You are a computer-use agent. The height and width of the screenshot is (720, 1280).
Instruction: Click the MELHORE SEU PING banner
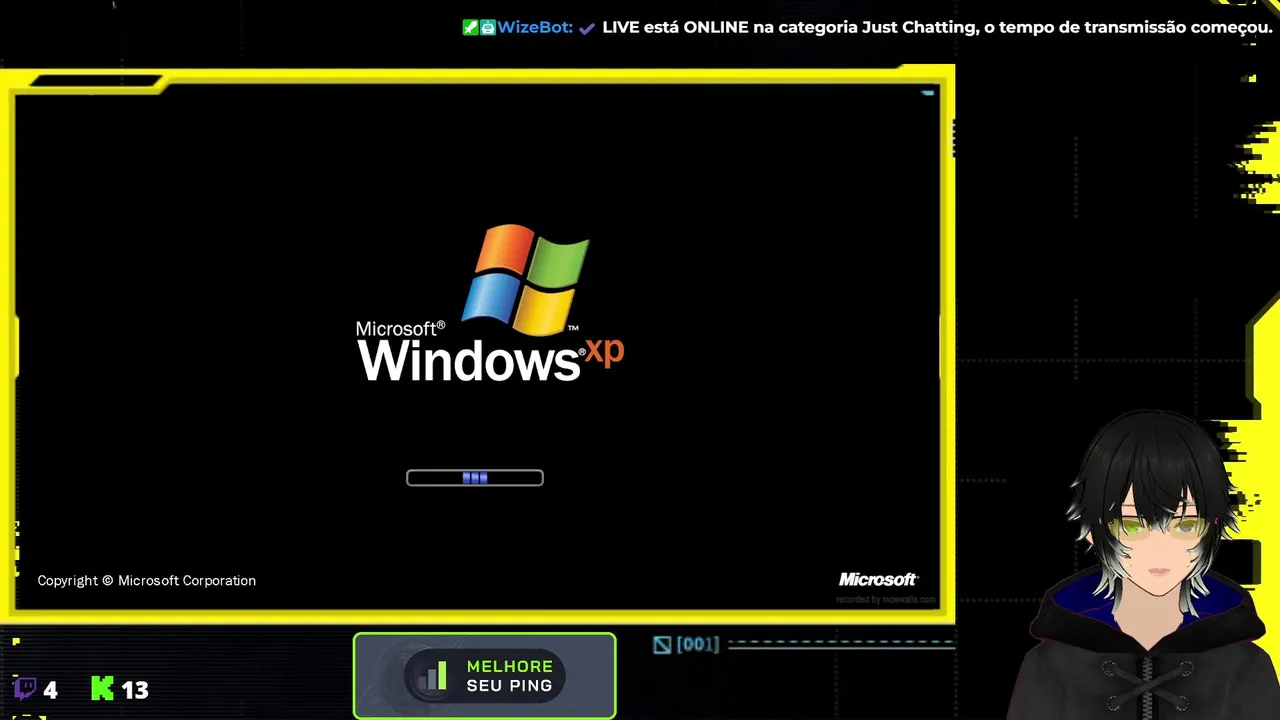click(x=485, y=676)
